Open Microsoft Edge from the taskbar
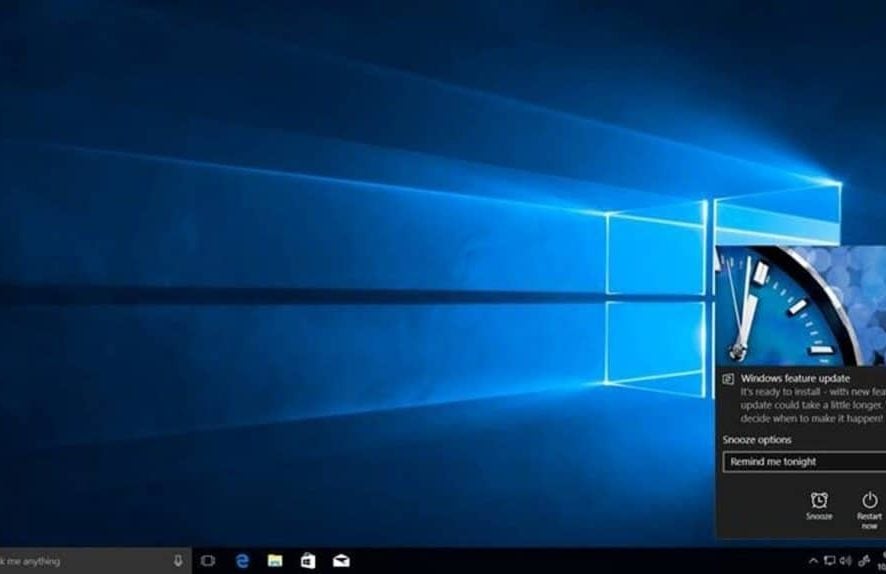Screen dimensions: 886x574 click(x=242, y=560)
